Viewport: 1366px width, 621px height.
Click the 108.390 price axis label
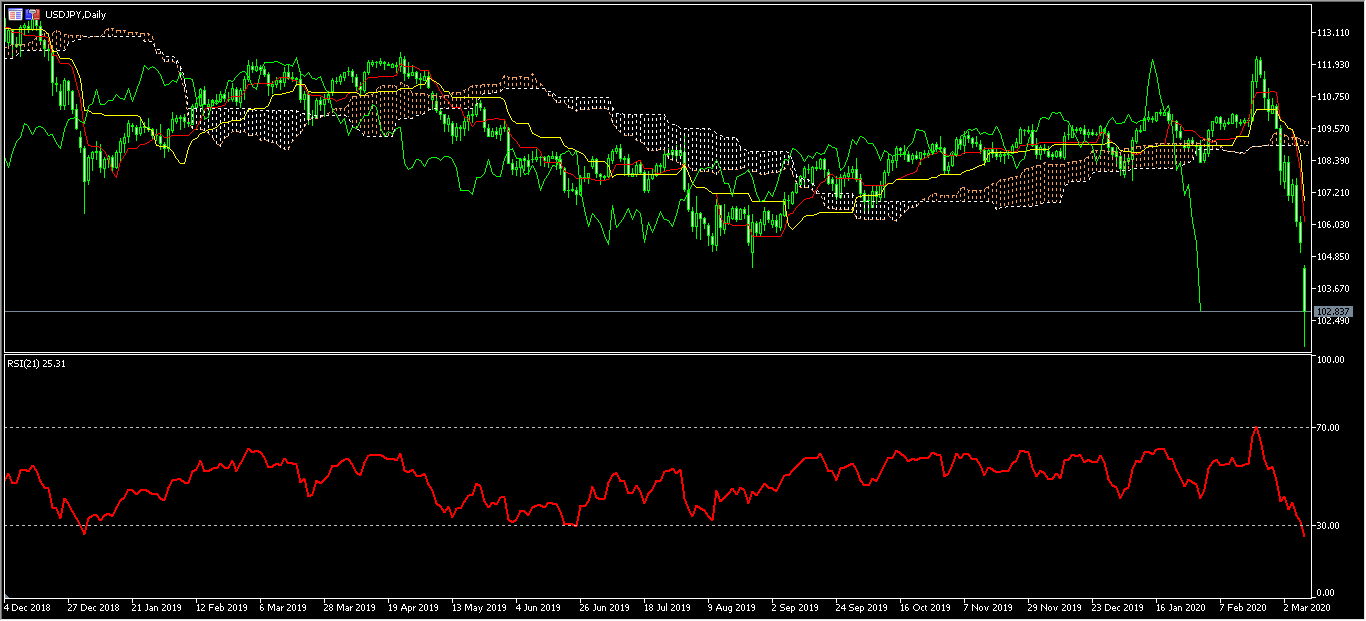1331,160
